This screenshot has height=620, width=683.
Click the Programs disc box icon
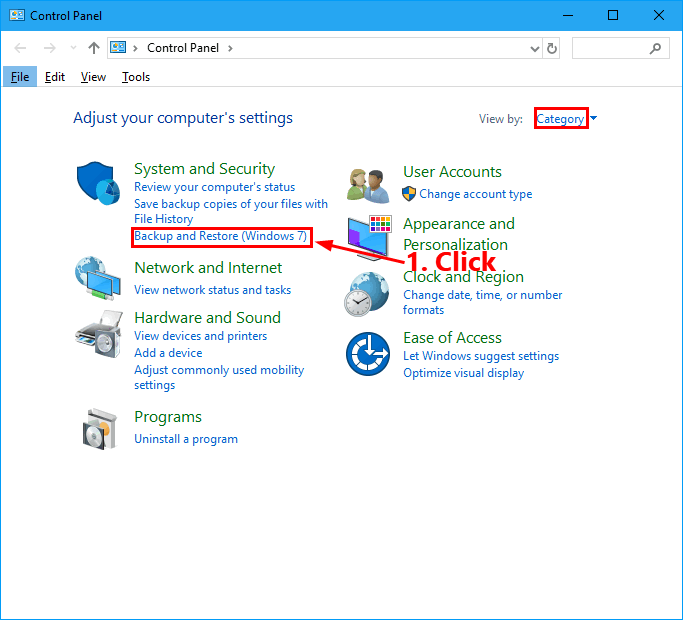[x=100, y=430]
